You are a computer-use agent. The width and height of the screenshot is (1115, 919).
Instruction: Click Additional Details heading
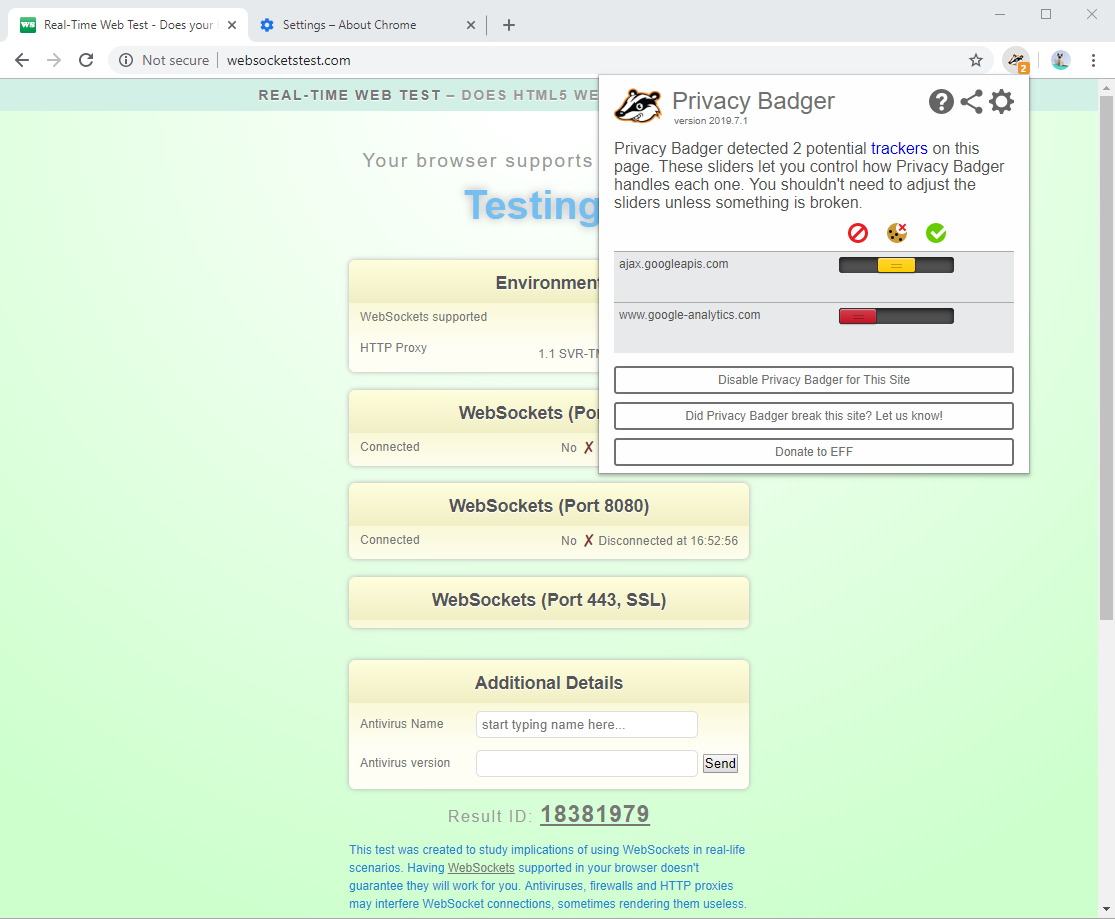coord(549,683)
